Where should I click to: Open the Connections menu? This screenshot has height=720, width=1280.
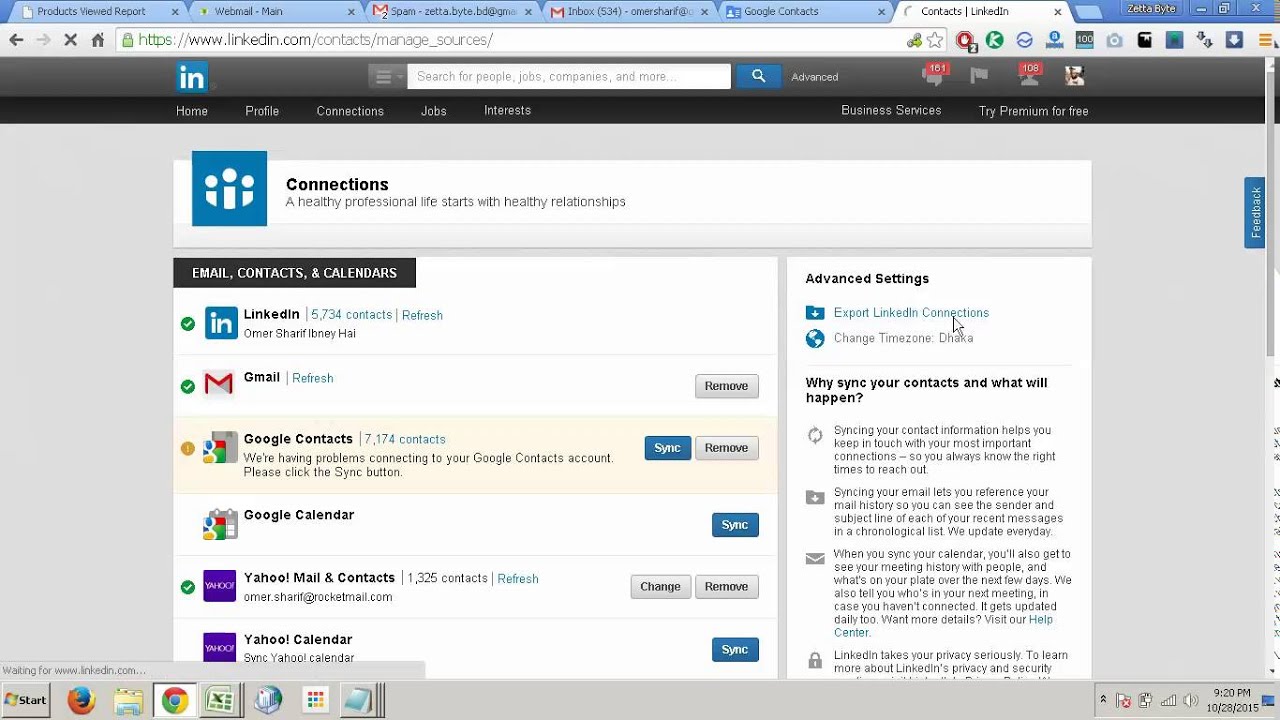click(350, 111)
